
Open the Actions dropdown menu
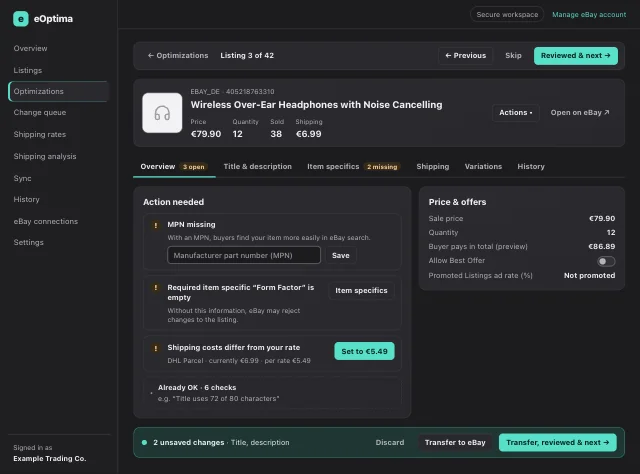516,113
